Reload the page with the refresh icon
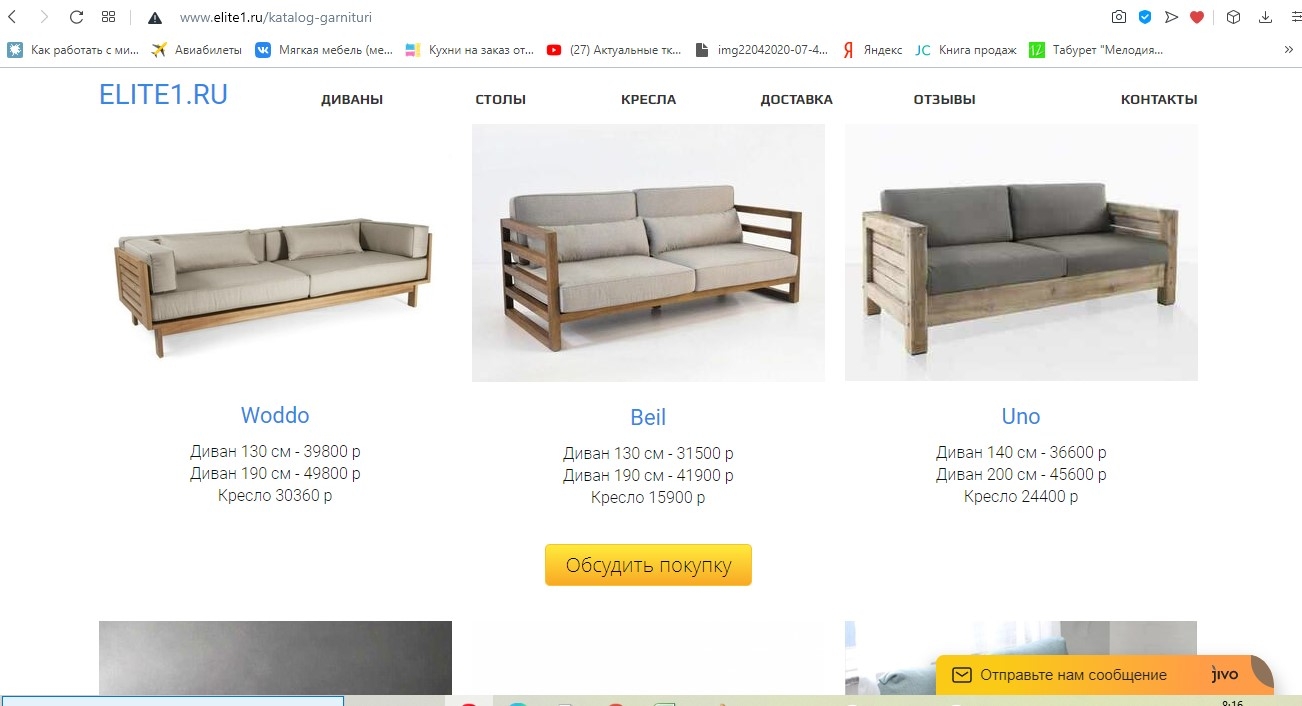Viewport: 1302px width, 706px height. coord(76,17)
